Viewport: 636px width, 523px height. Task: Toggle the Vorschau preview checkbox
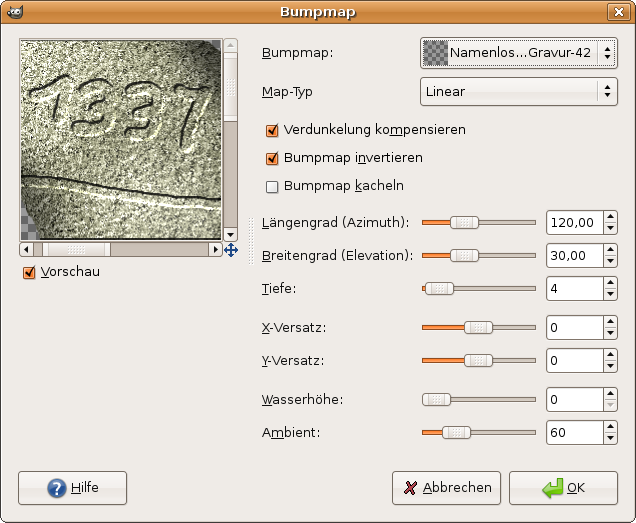point(29,272)
